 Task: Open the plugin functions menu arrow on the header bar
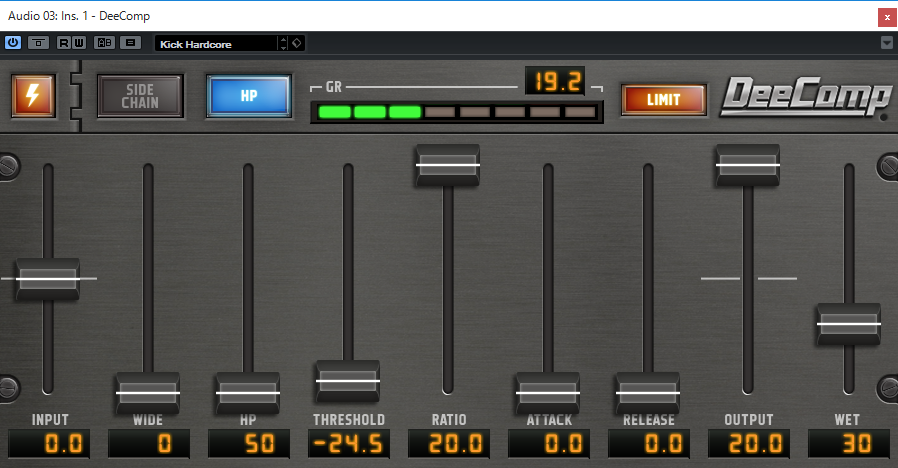coord(887,43)
